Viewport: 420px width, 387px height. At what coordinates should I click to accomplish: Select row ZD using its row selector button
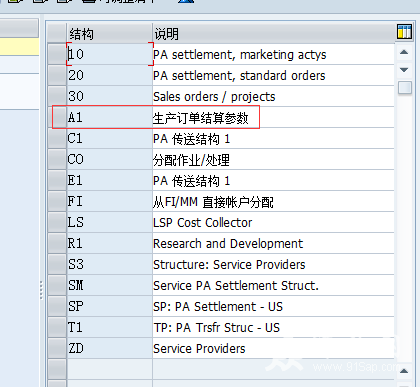pyautogui.click(x=57, y=348)
